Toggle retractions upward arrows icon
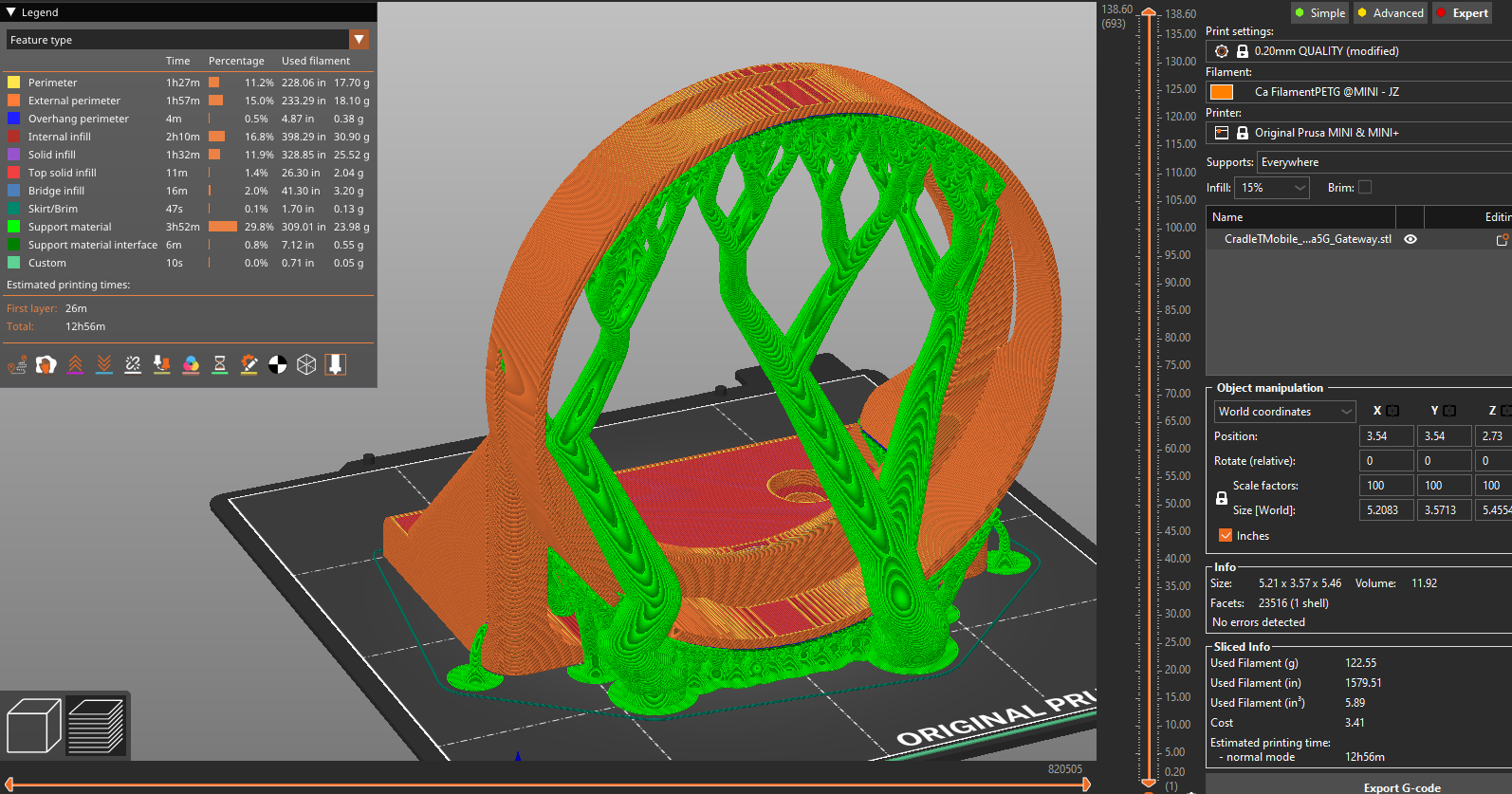1512x794 pixels. point(75,365)
